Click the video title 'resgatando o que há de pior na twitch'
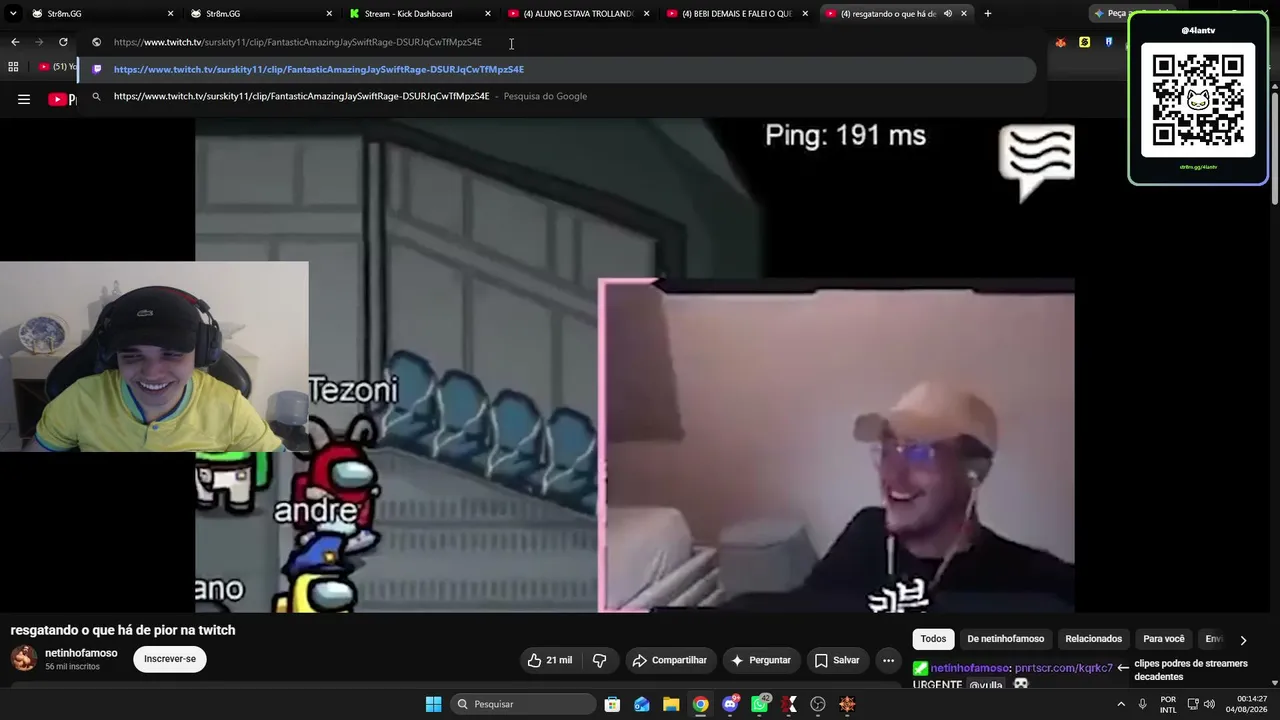This screenshot has height=720, width=1280. coord(123,630)
